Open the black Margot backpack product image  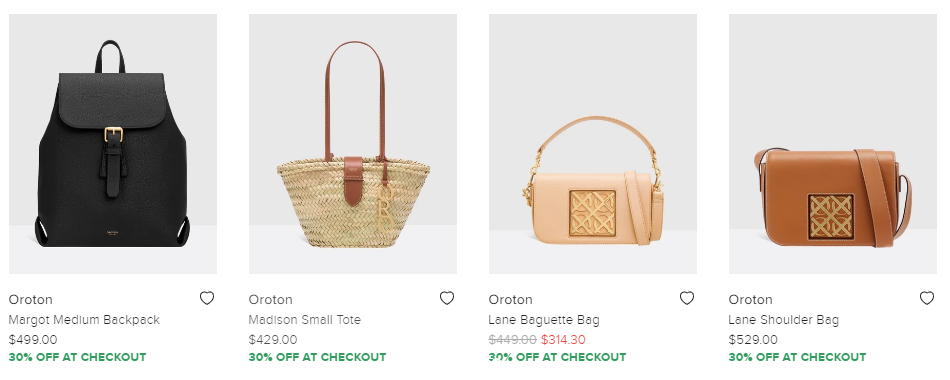click(x=113, y=144)
